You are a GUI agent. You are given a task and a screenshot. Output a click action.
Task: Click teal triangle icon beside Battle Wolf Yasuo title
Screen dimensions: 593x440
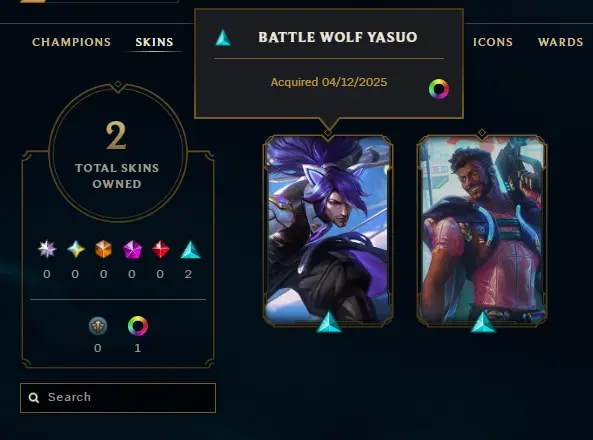[223, 38]
